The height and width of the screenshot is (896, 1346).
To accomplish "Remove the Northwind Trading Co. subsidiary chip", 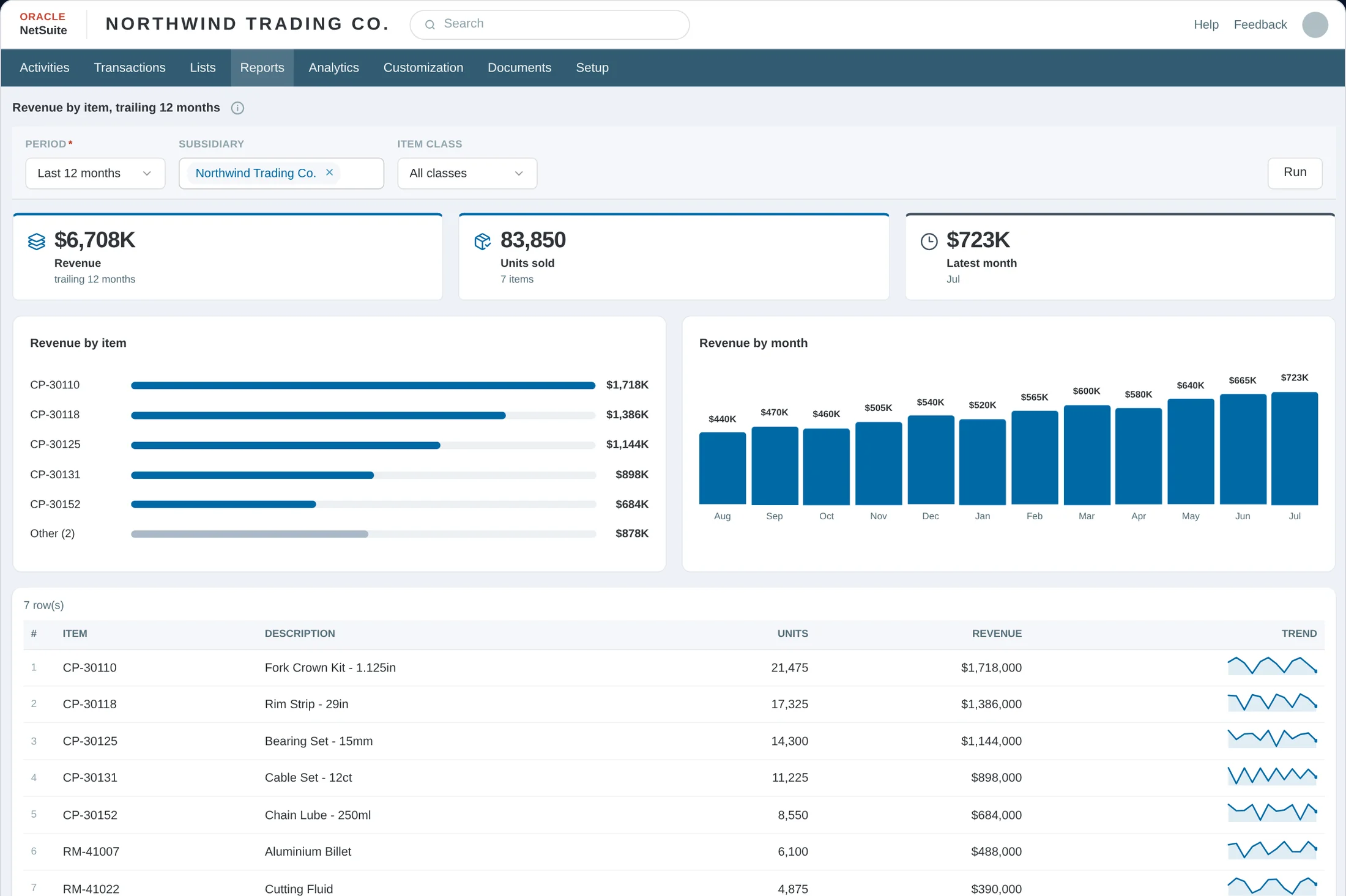I will pos(329,172).
